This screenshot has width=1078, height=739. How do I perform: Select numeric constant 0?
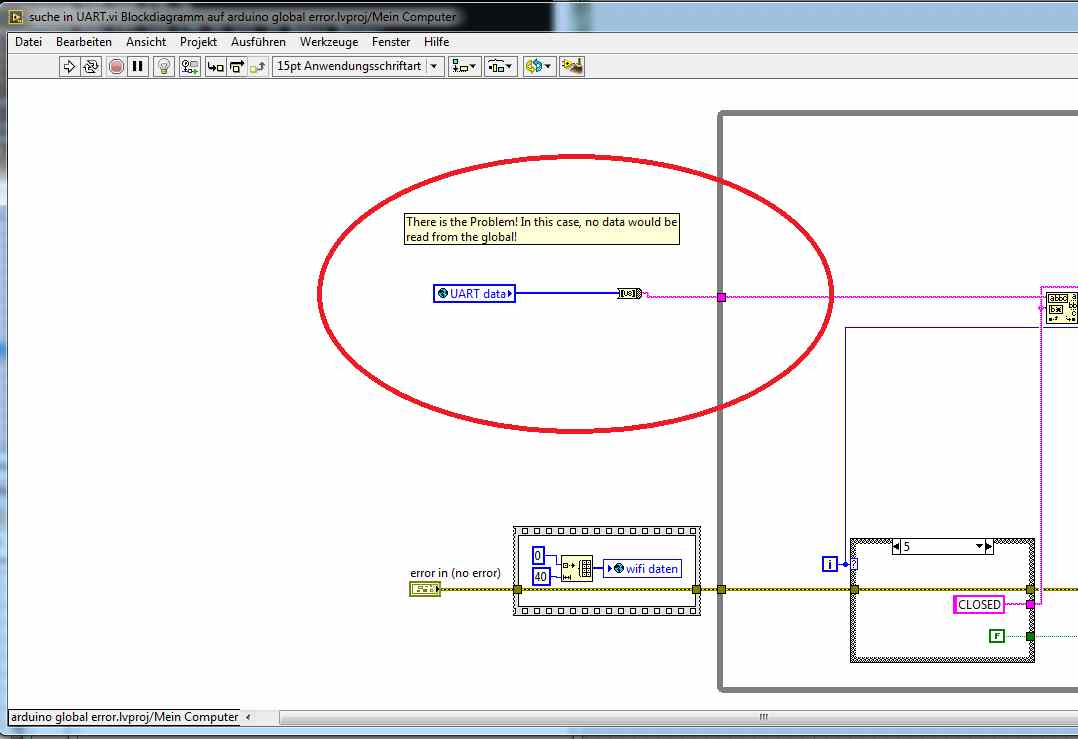pos(538,555)
